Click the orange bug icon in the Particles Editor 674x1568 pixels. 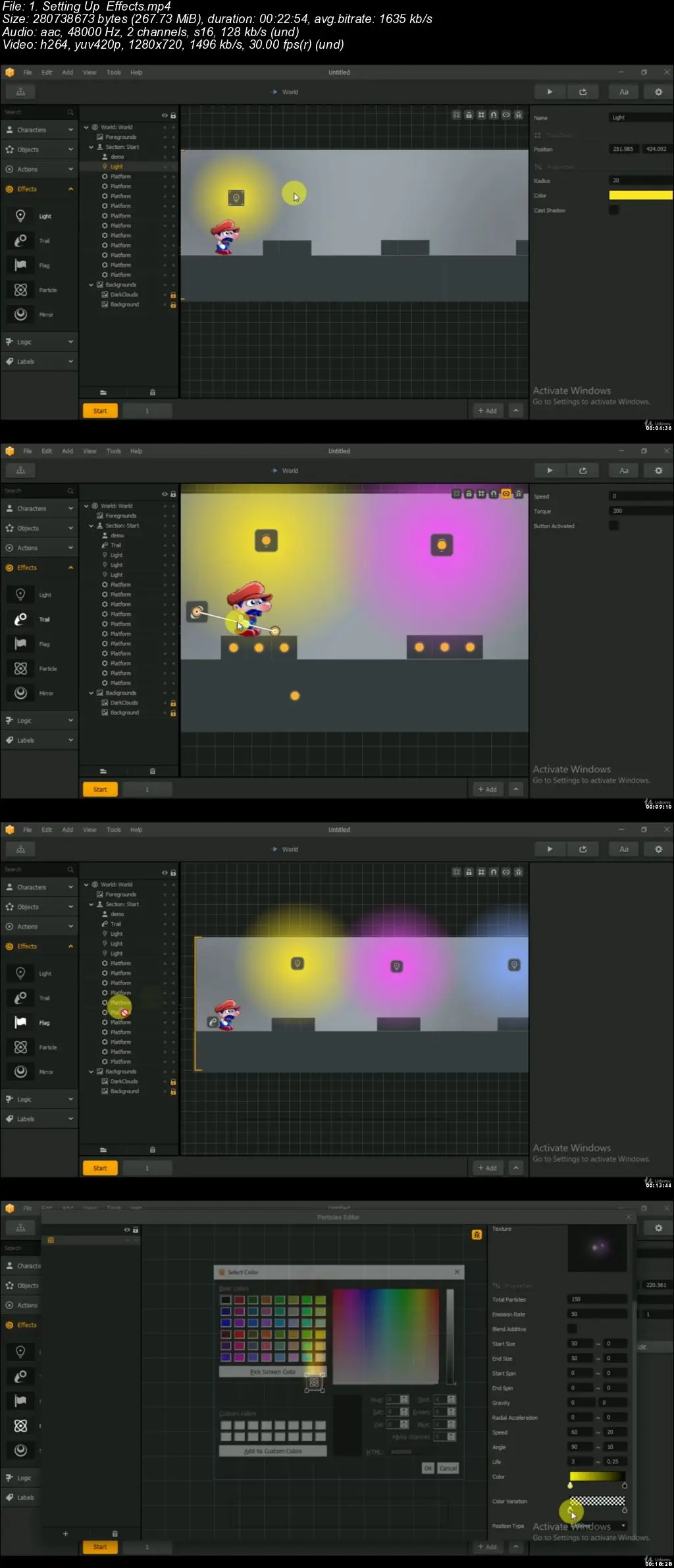click(477, 1235)
